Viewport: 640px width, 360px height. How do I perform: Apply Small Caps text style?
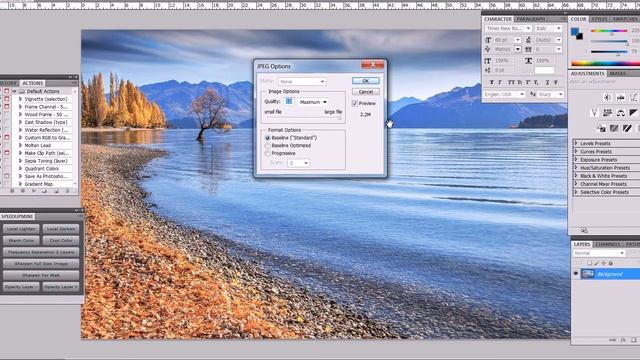tap(520, 82)
